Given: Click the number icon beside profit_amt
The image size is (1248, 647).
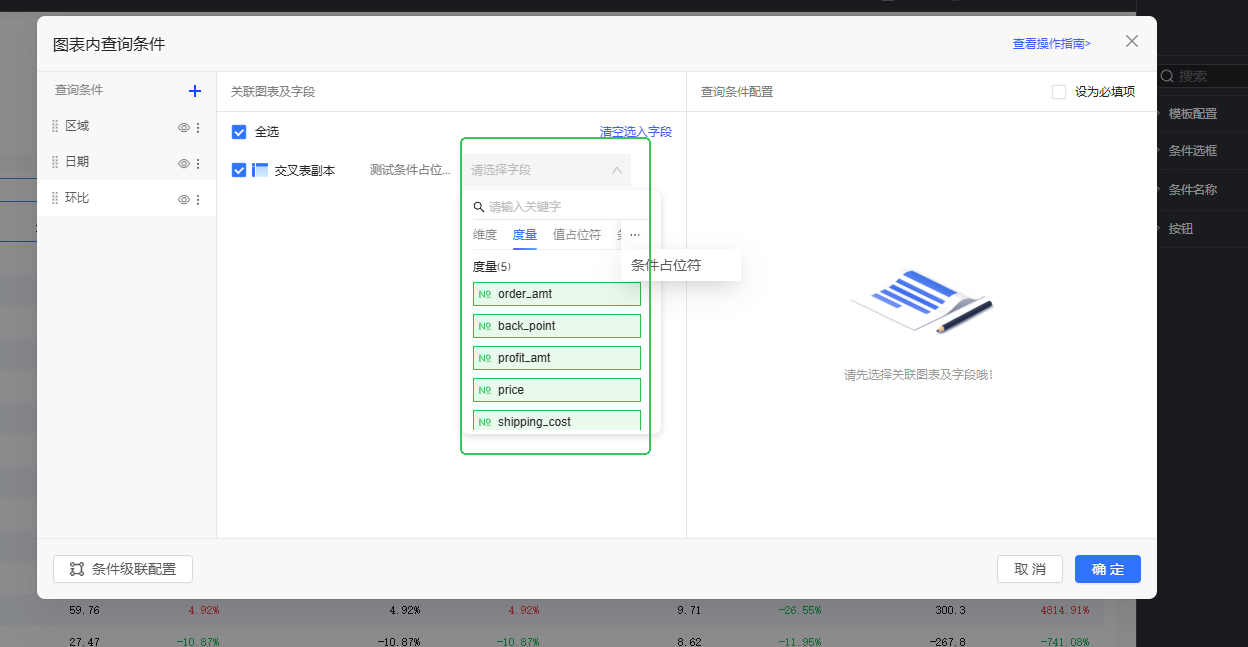Looking at the screenshot, I should click(x=485, y=358).
